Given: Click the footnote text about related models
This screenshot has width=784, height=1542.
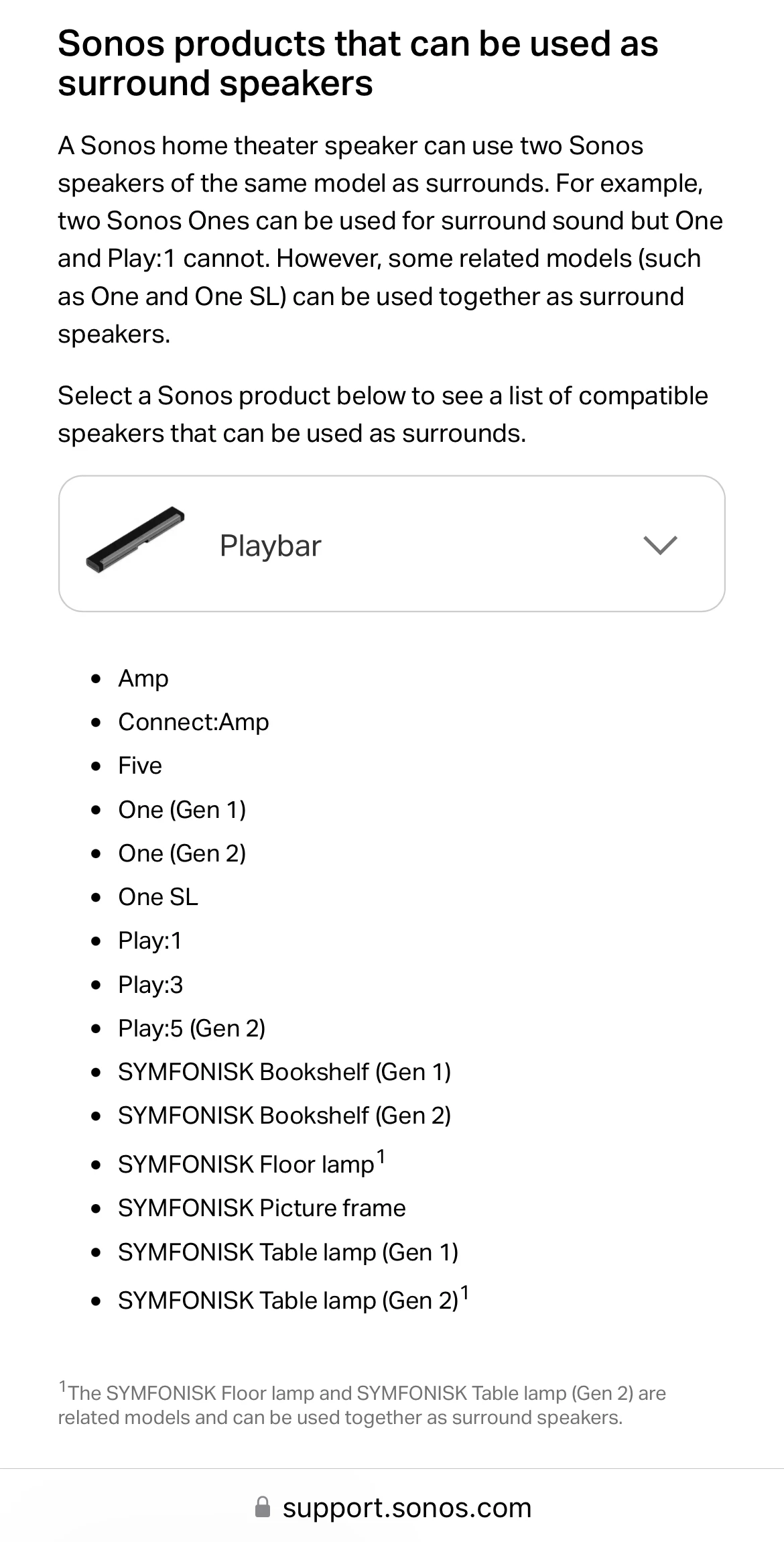Looking at the screenshot, I should (x=362, y=1405).
